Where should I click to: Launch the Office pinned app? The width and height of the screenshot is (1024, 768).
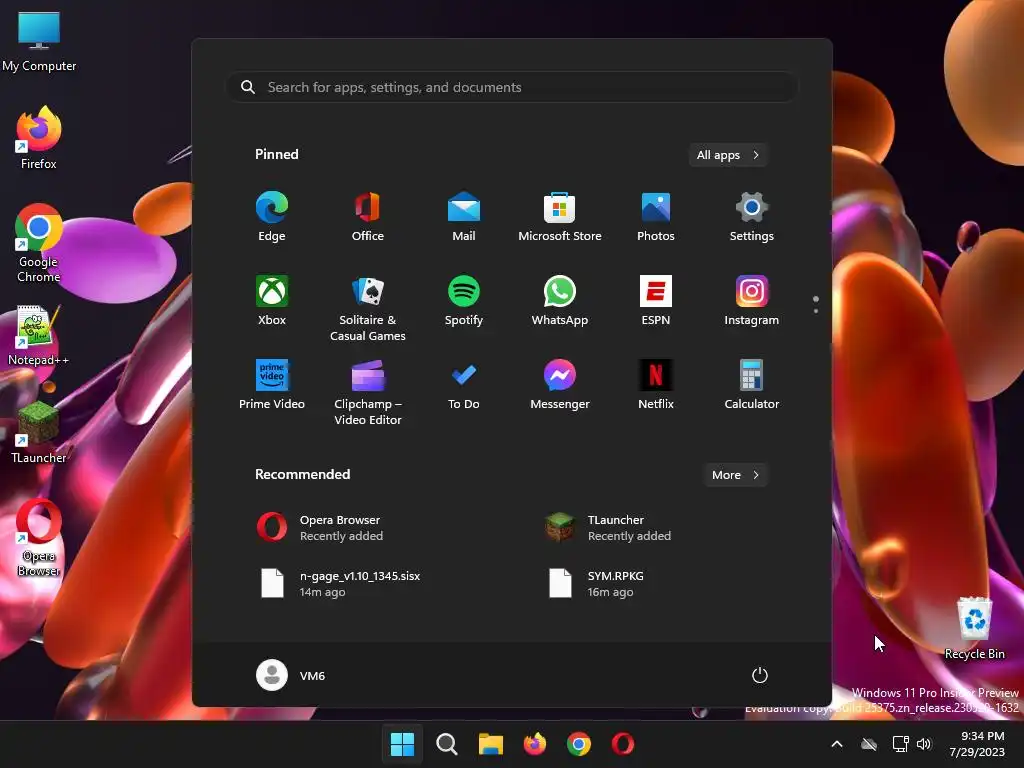pyautogui.click(x=368, y=217)
